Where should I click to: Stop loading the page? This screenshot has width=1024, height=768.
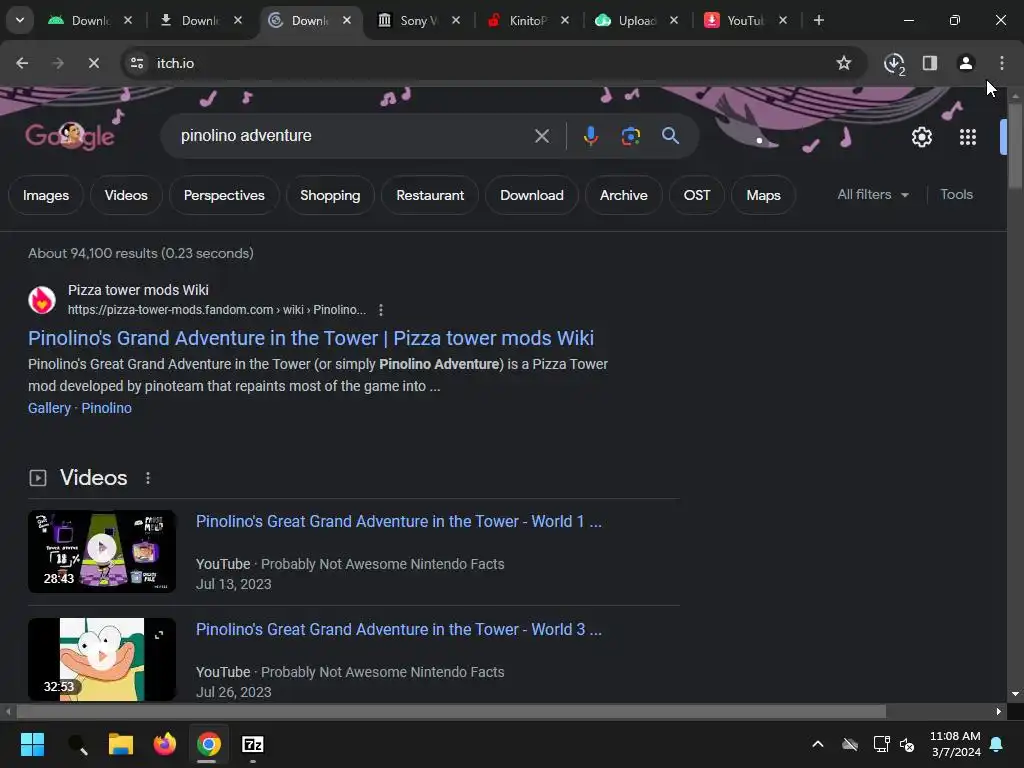tap(93, 63)
